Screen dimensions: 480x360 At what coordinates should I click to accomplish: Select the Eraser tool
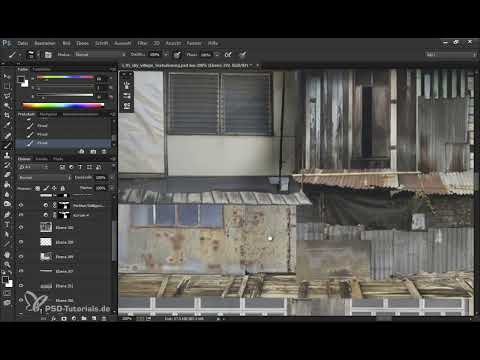(7, 175)
